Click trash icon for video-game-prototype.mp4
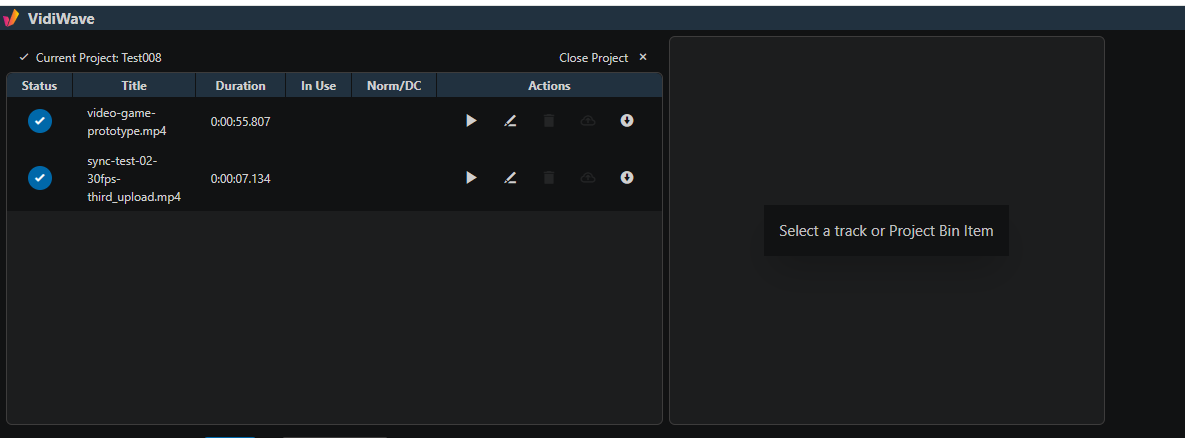 click(549, 121)
